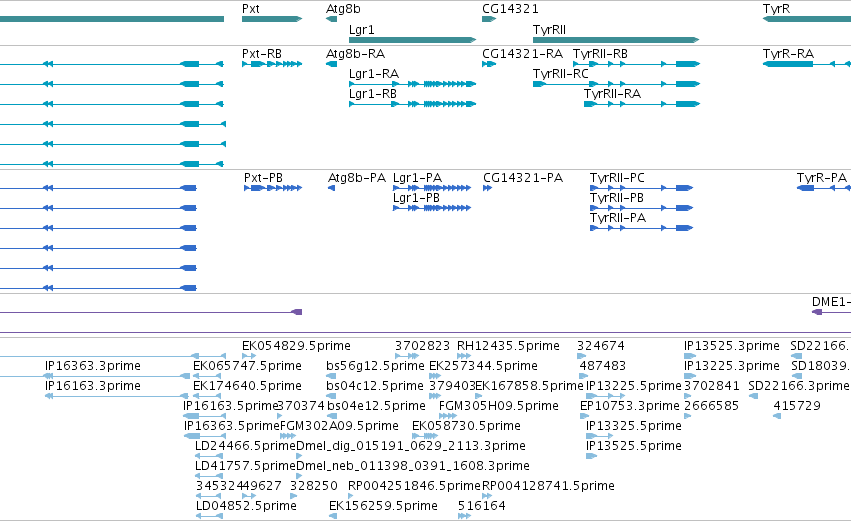This screenshot has height=521, width=851.
Task: Select the LD04852.5prime EST
Action: tap(209, 516)
